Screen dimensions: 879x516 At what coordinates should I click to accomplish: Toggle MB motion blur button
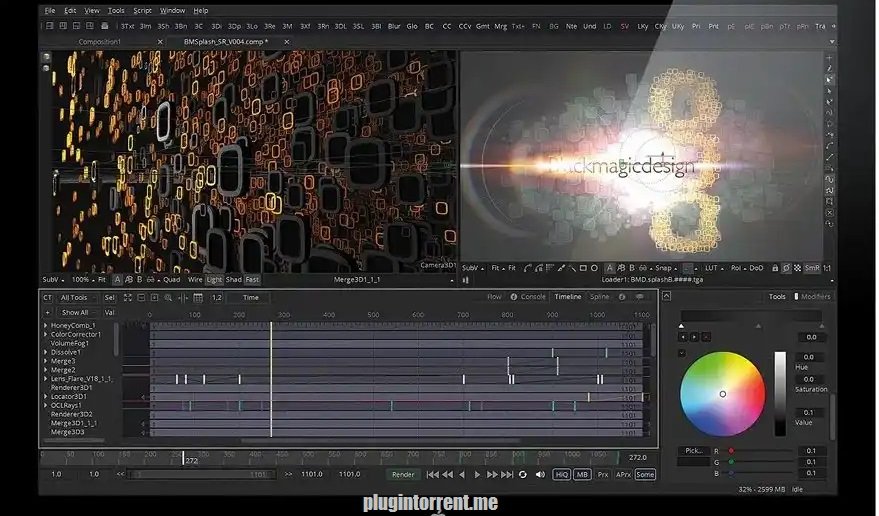click(x=582, y=474)
